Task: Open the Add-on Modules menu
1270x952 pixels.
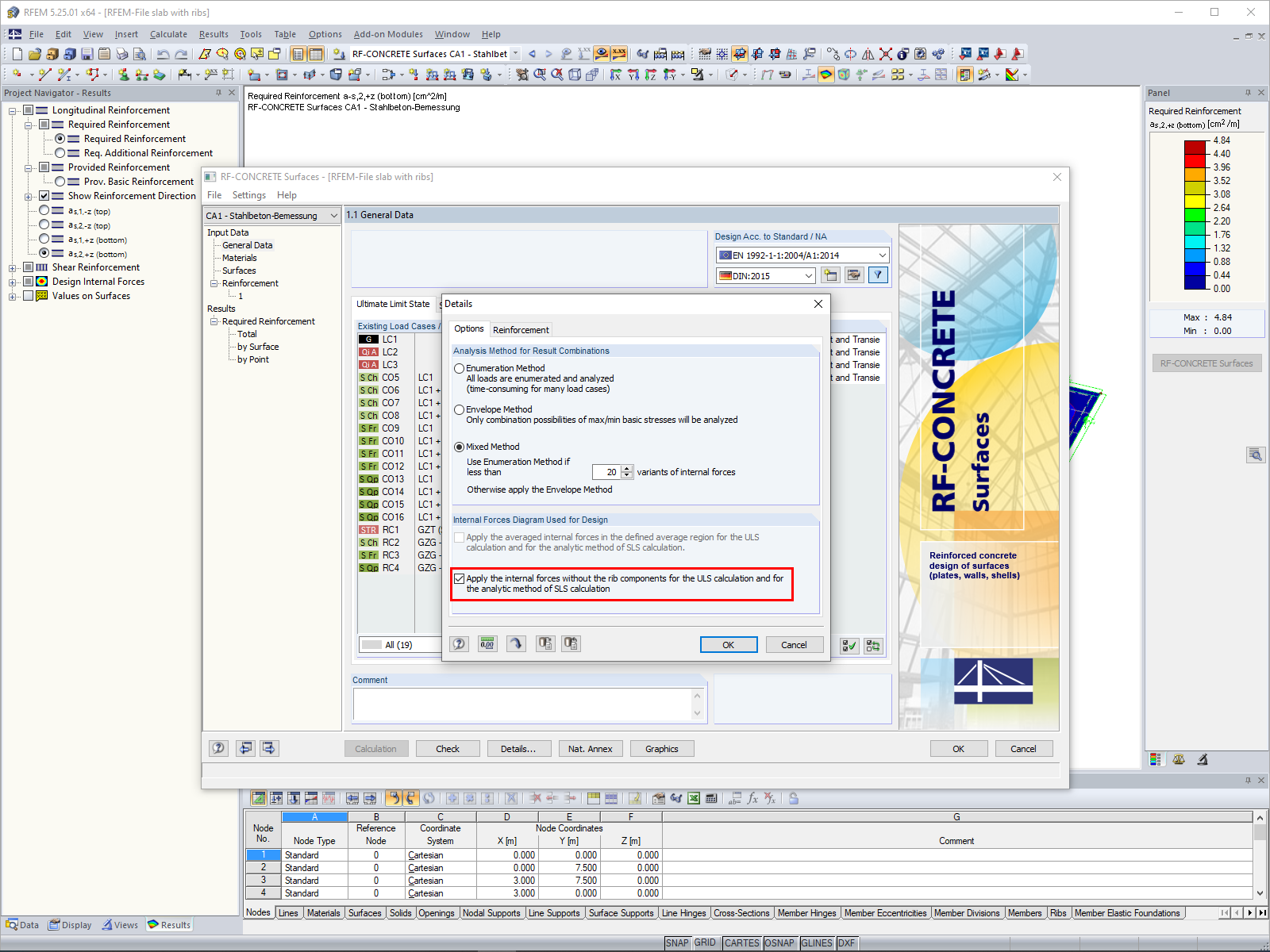Action: pyautogui.click(x=388, y=34)
